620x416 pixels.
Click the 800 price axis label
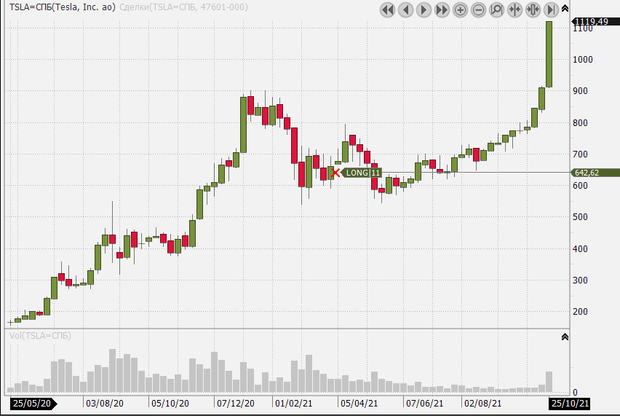(x=580, y=123)
